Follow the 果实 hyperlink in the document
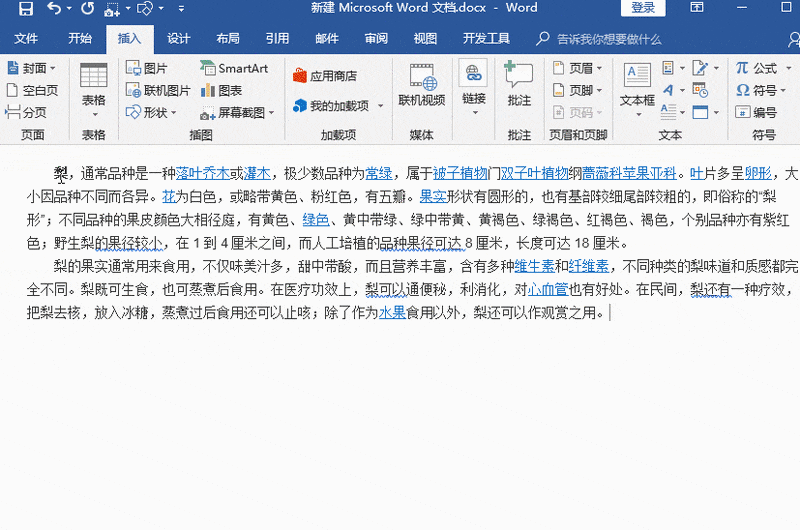This screenshot has height=530, width=800. pos(433,196)
